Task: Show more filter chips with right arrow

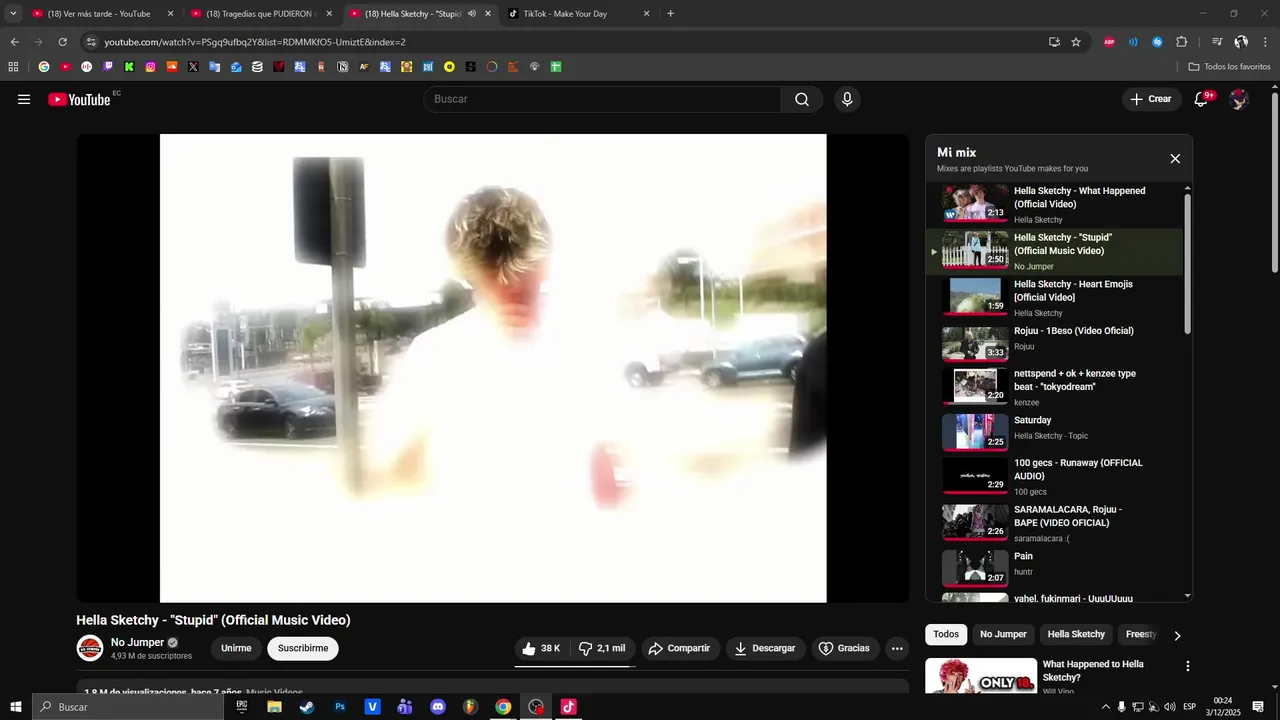Action: (1177, 635)
